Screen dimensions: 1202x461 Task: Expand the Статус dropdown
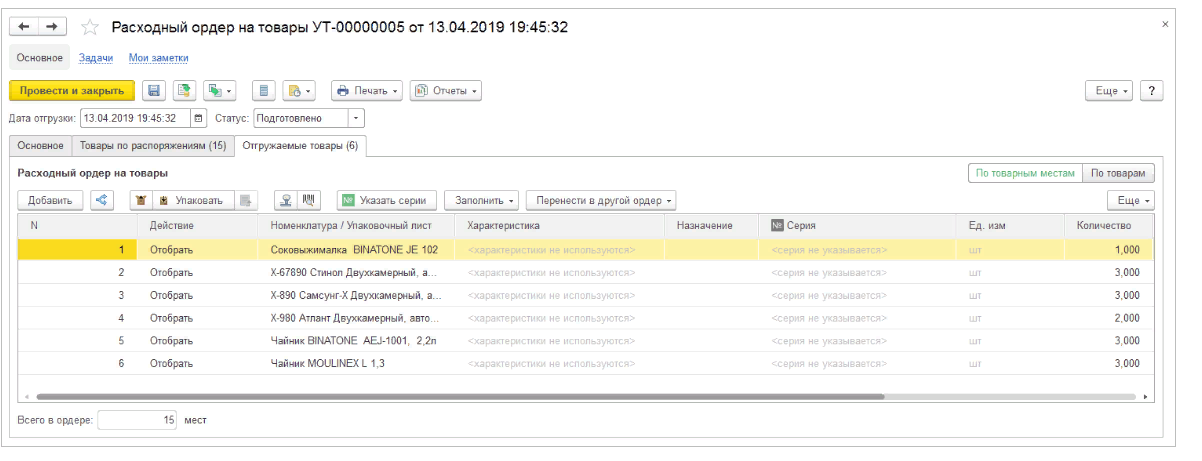357,118
